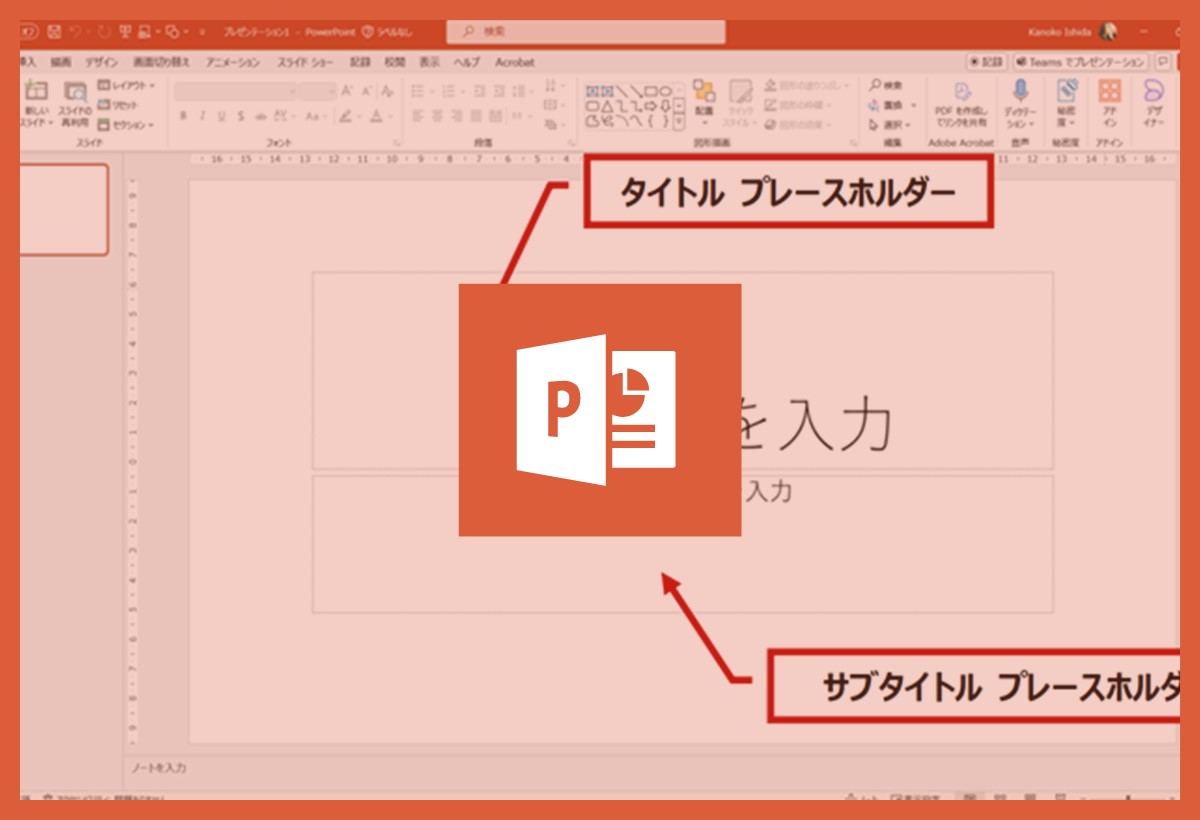Toggle Italic text formatting
This screenshot has width=1200, height=820.
[202, 116]
